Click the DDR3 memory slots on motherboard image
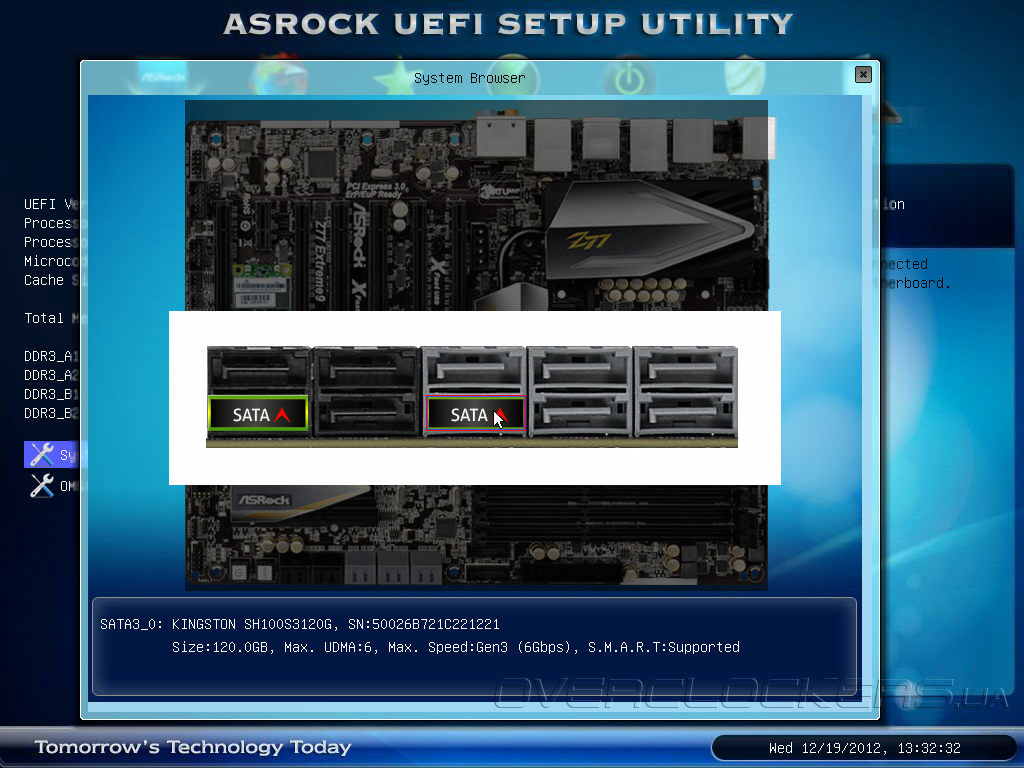This screenshot has height=768, width=1024. coord(604,516)
